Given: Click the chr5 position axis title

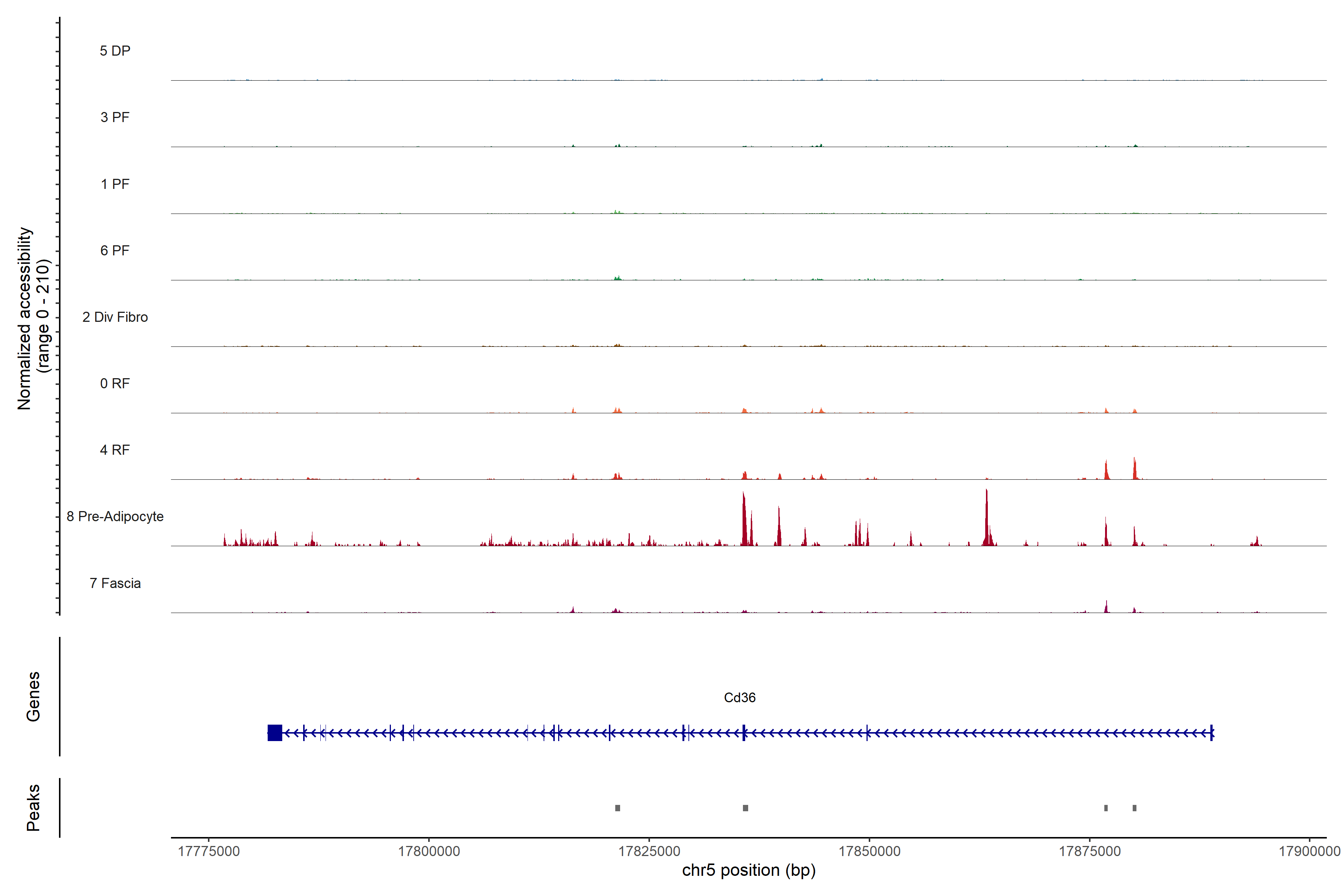Looking at the screenshot, I should (x=749, y=870).
